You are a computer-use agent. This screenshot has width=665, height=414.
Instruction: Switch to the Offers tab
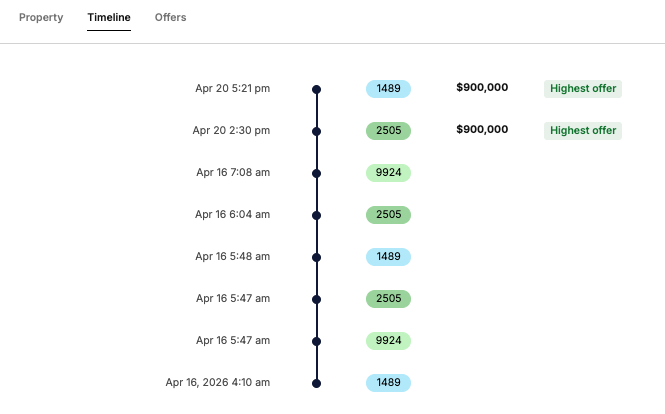click(170, 18)
